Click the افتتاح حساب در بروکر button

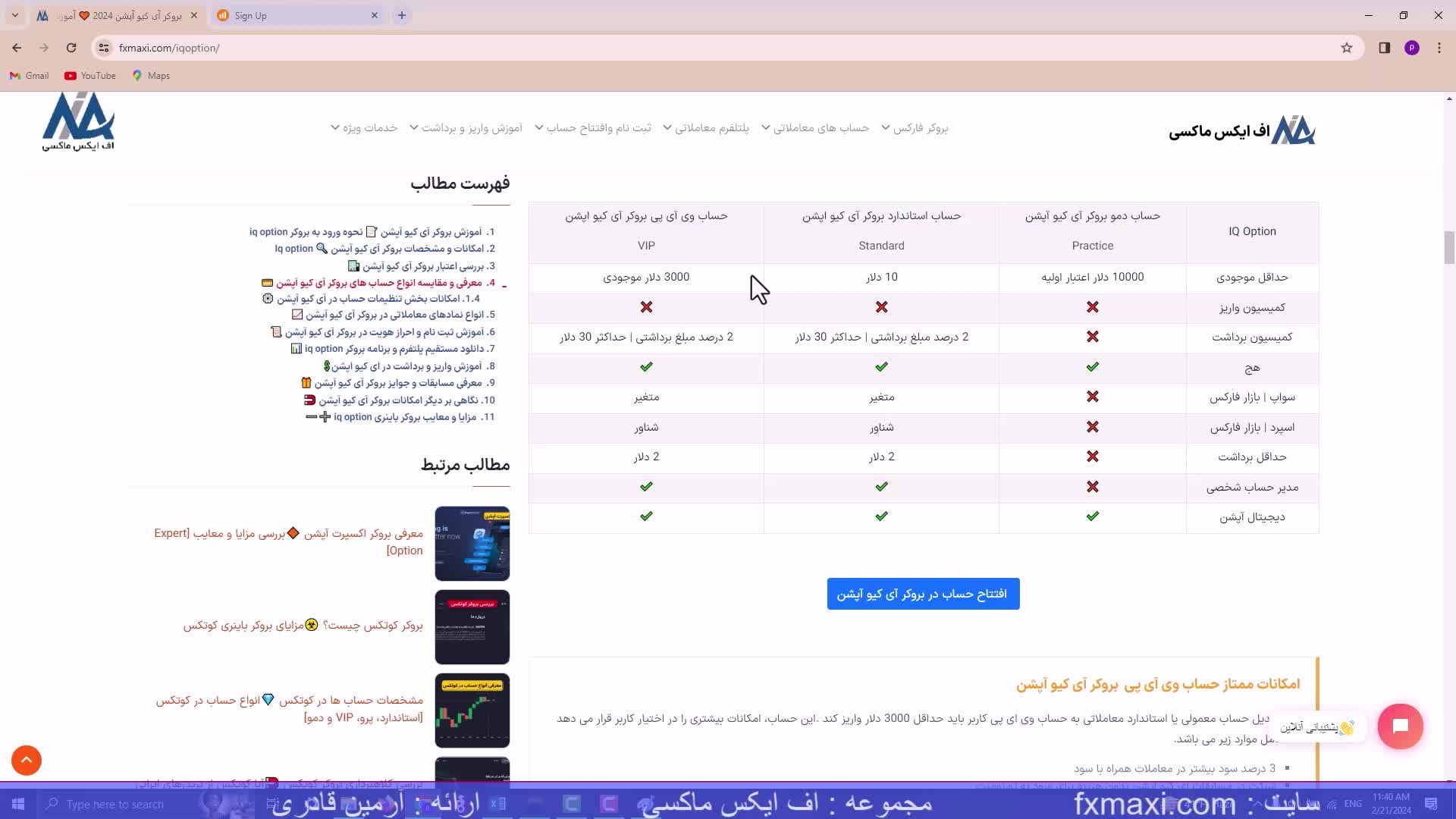[922, 594]
